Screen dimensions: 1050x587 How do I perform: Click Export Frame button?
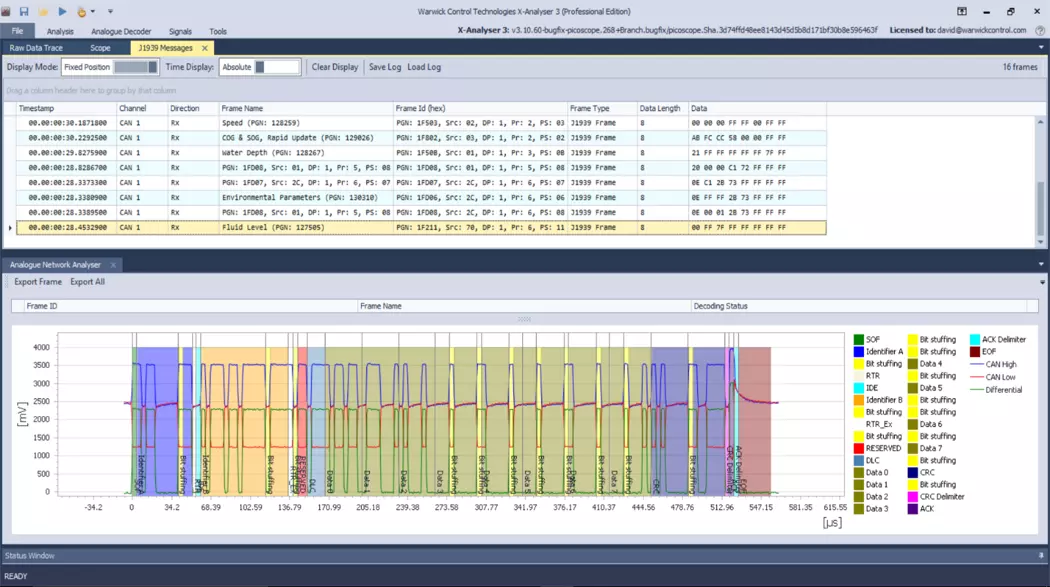[38, 282]
